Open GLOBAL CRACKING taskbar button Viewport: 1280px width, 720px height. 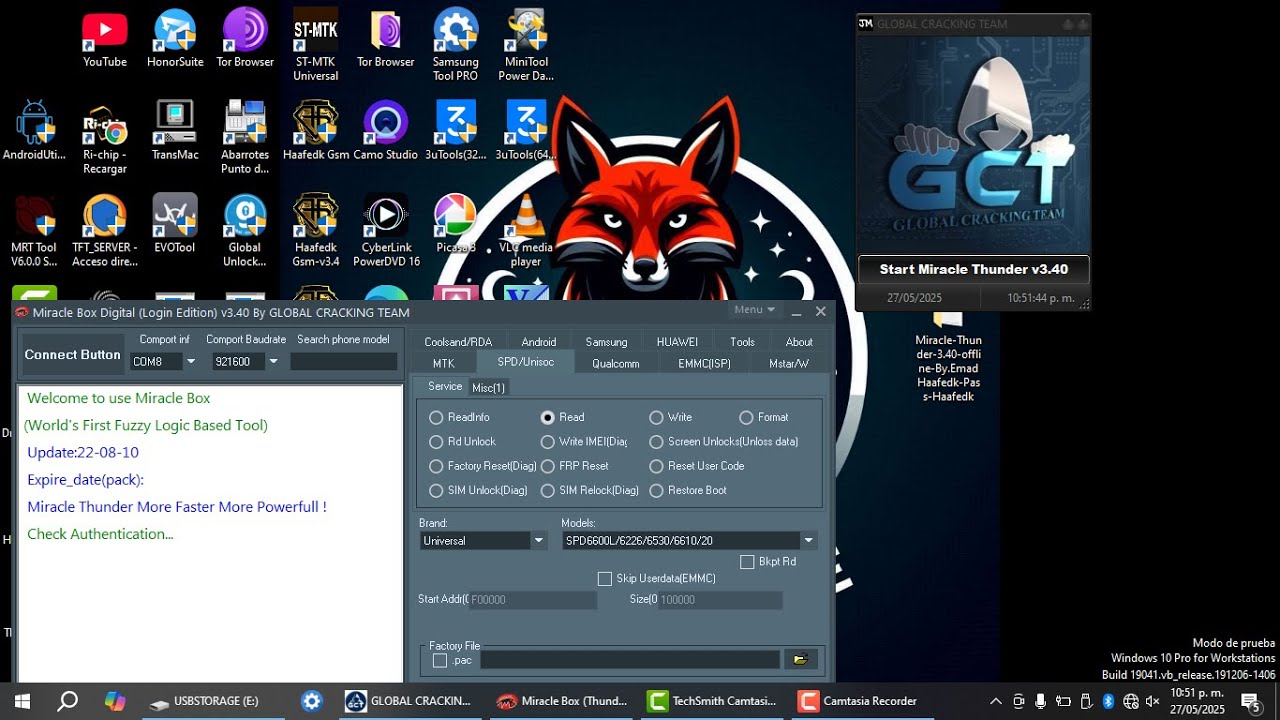(x=409, y=701)
